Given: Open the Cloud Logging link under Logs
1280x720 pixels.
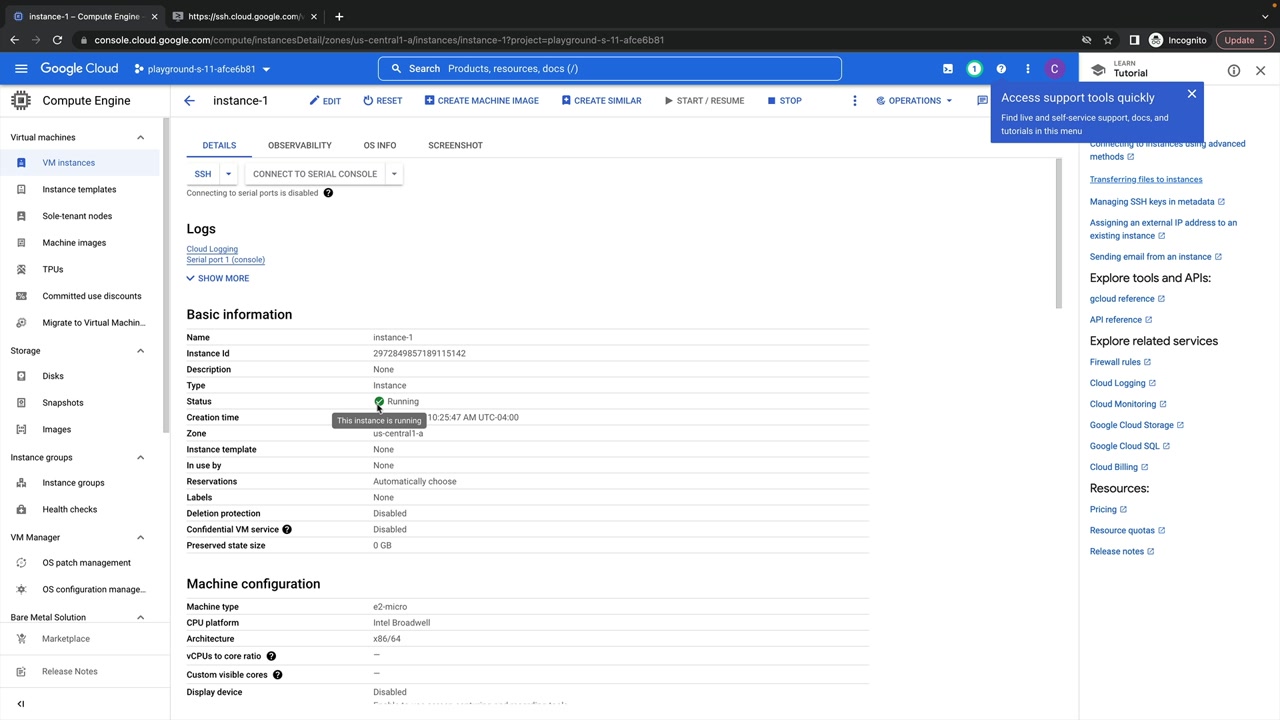Looking at the screenshot, I should (x=212, y=249).
